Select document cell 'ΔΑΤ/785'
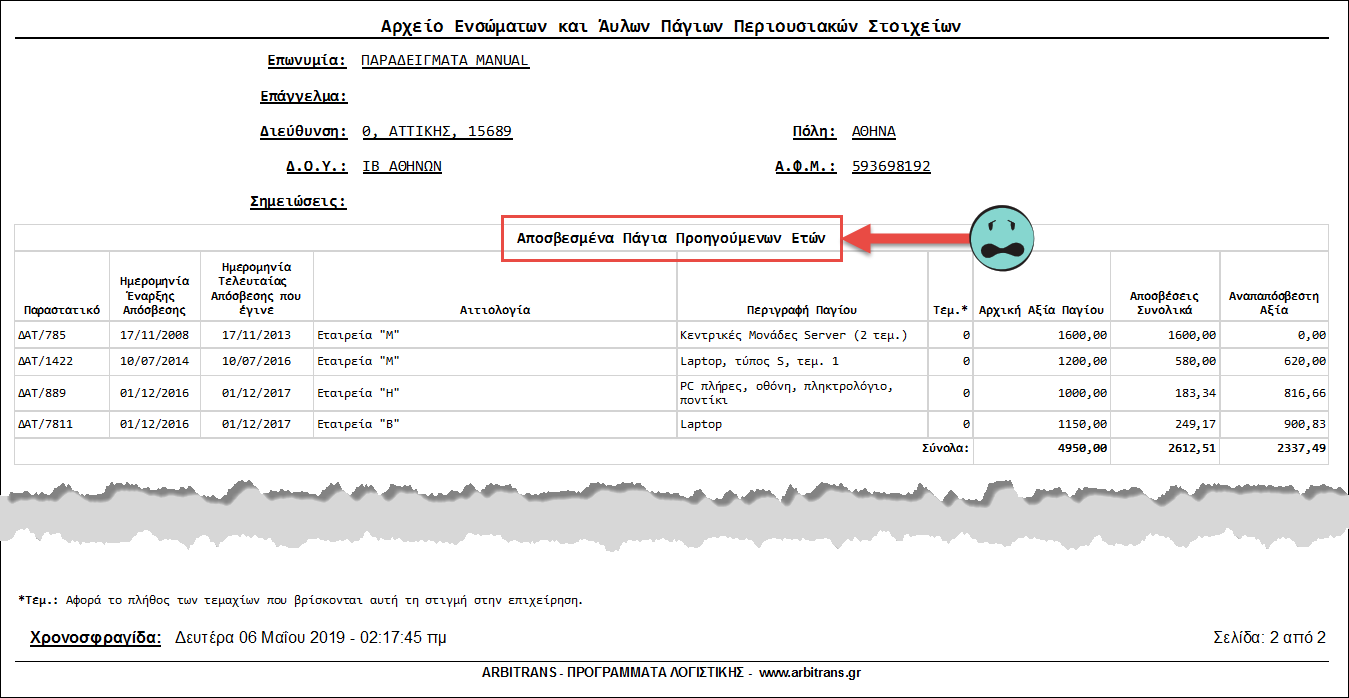The width and height of the screenshot is (1349, 698). (x=42, y=335)
